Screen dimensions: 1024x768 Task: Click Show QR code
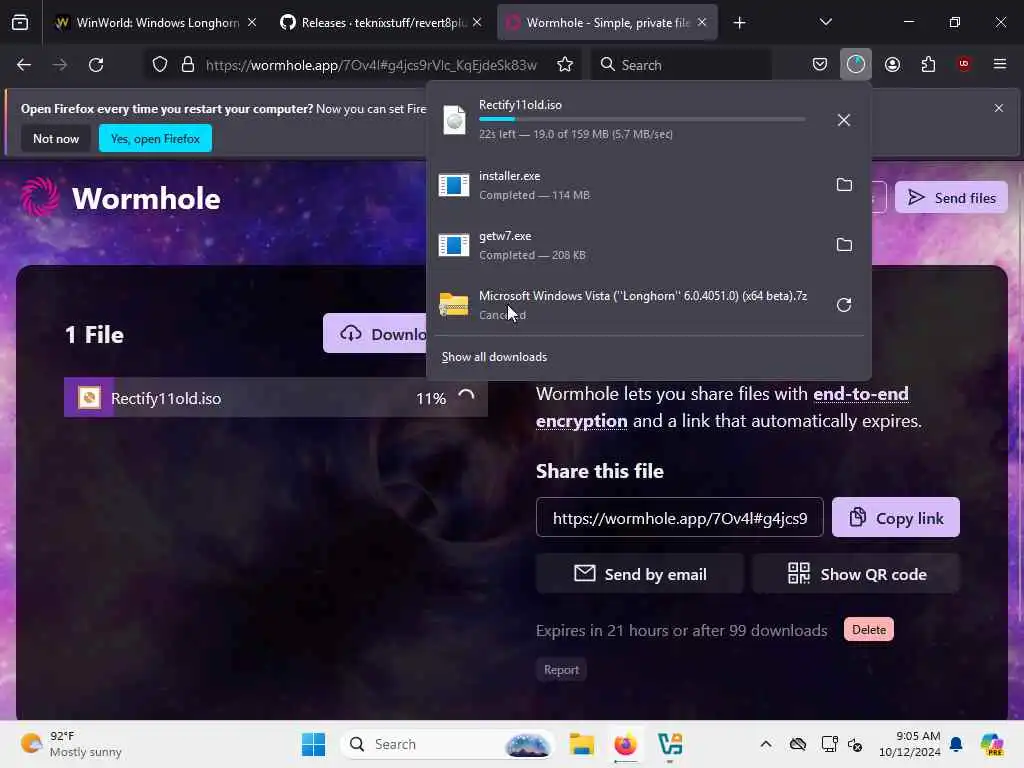(x=856, y=574)
